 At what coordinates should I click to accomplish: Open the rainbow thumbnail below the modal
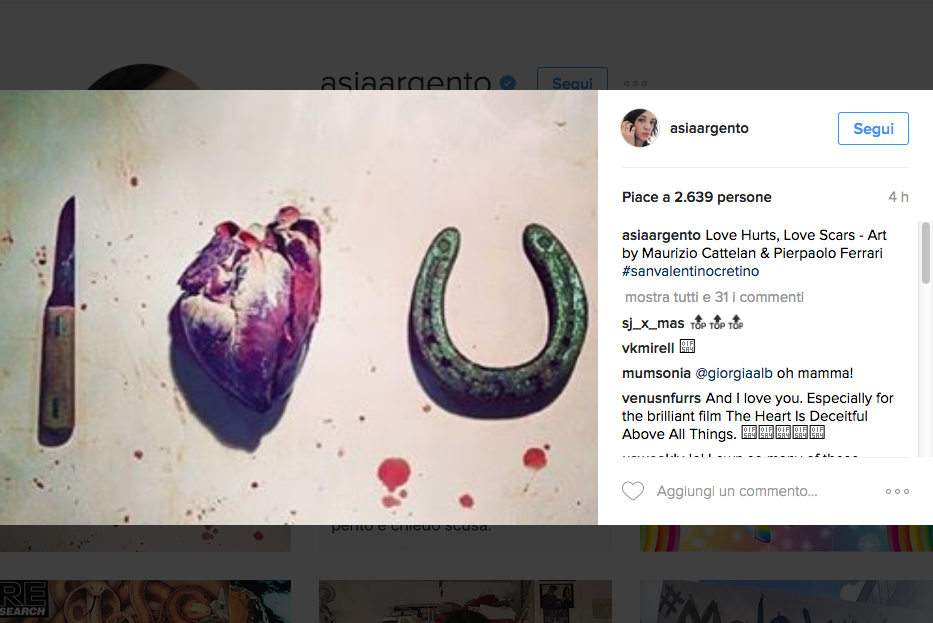pyautogui.click(x=785, y=537)
